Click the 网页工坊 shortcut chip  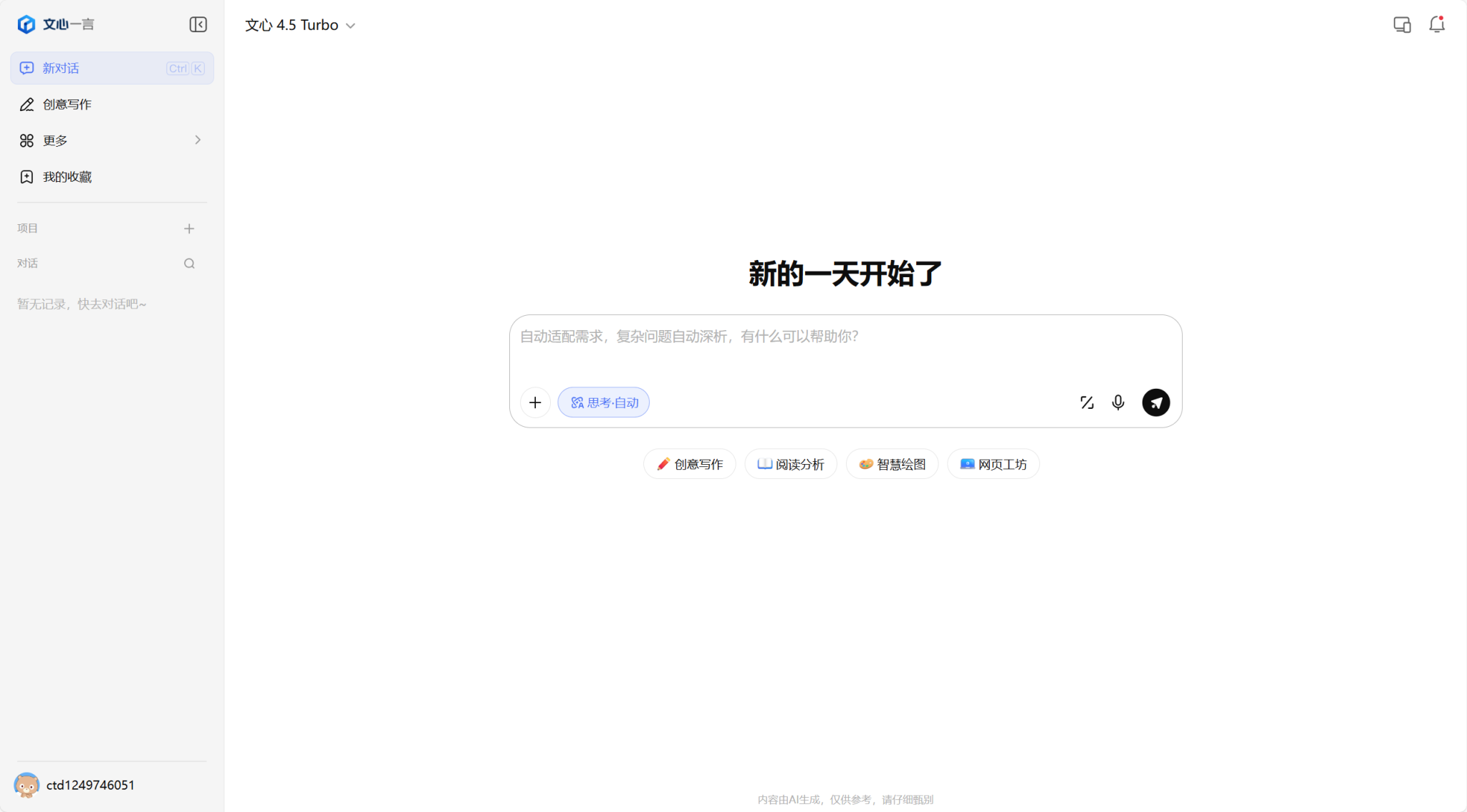[993, 465]
